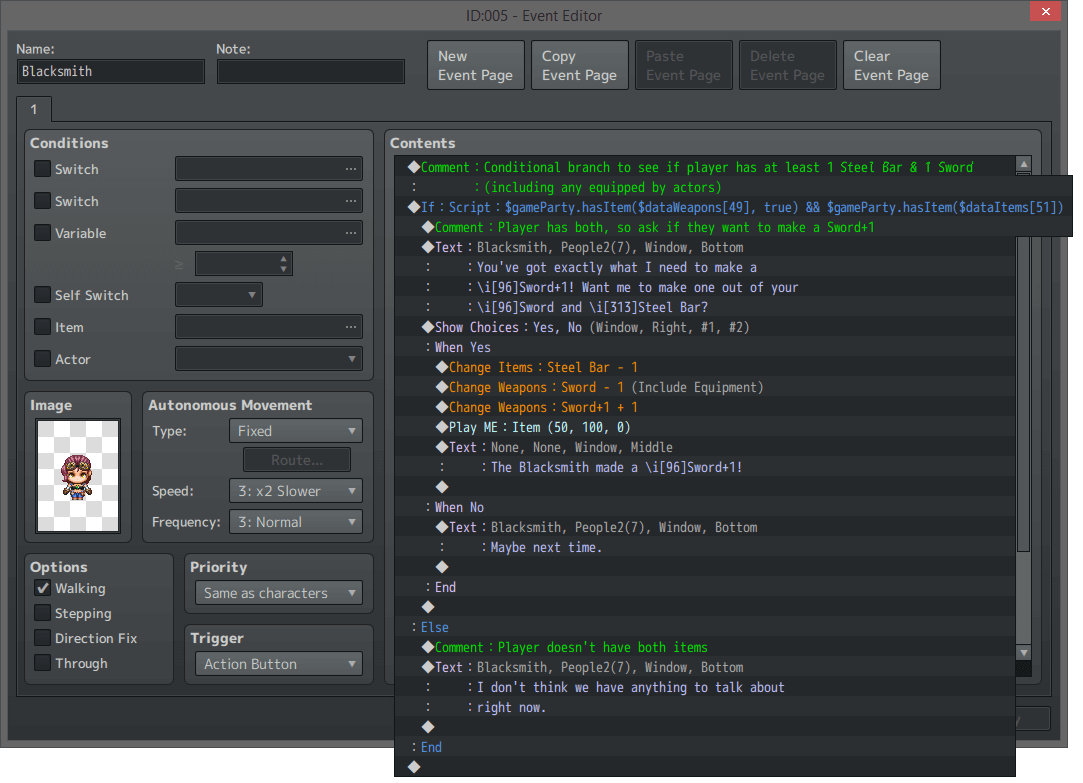Toggle the Direction Fix option
Screen dimensions: 1083x783
[x=42, y=638]
